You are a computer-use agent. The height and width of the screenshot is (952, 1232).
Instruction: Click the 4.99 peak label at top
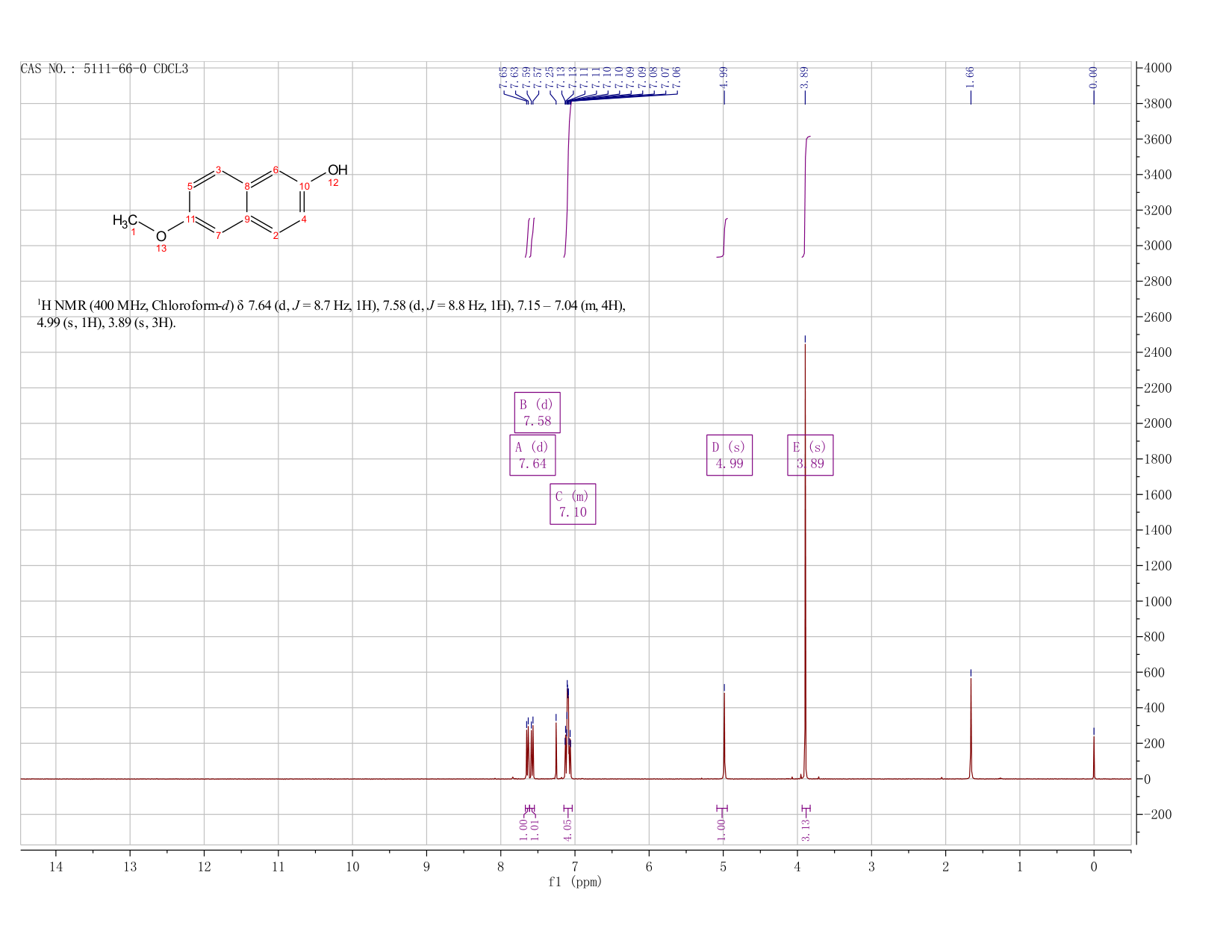point(724,75)
